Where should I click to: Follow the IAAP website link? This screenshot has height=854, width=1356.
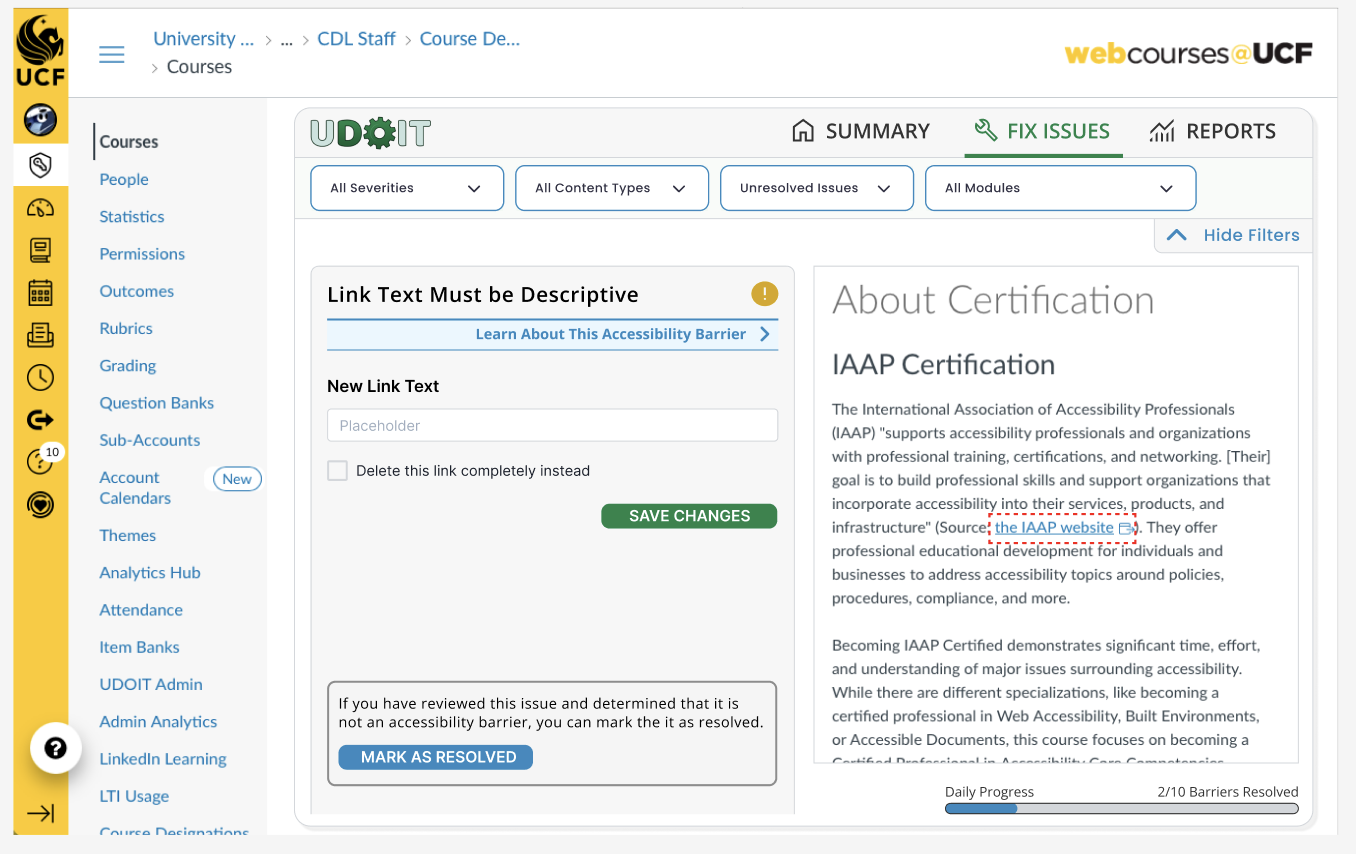tap(1054, 527)
